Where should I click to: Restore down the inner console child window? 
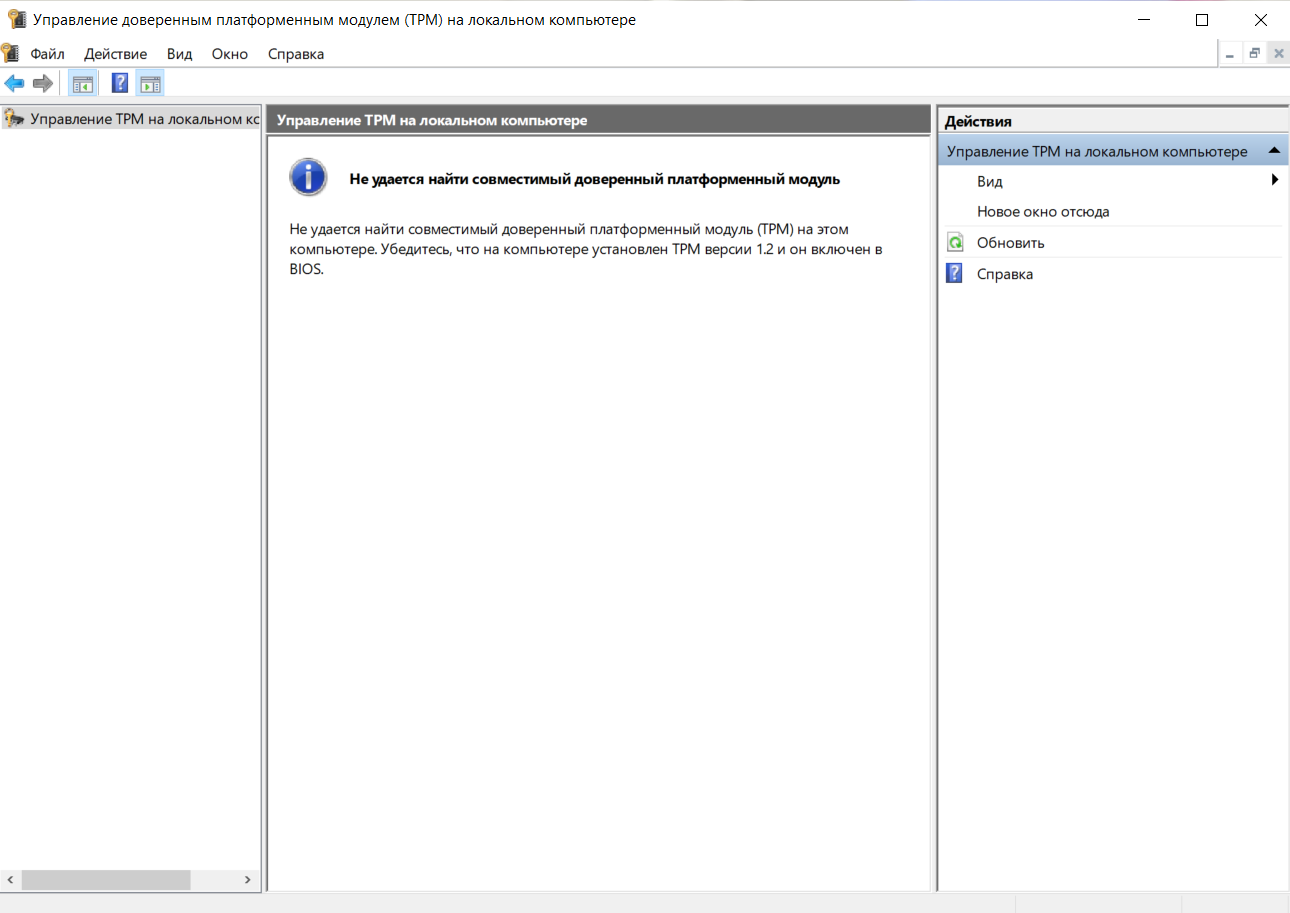[1254, 54]
